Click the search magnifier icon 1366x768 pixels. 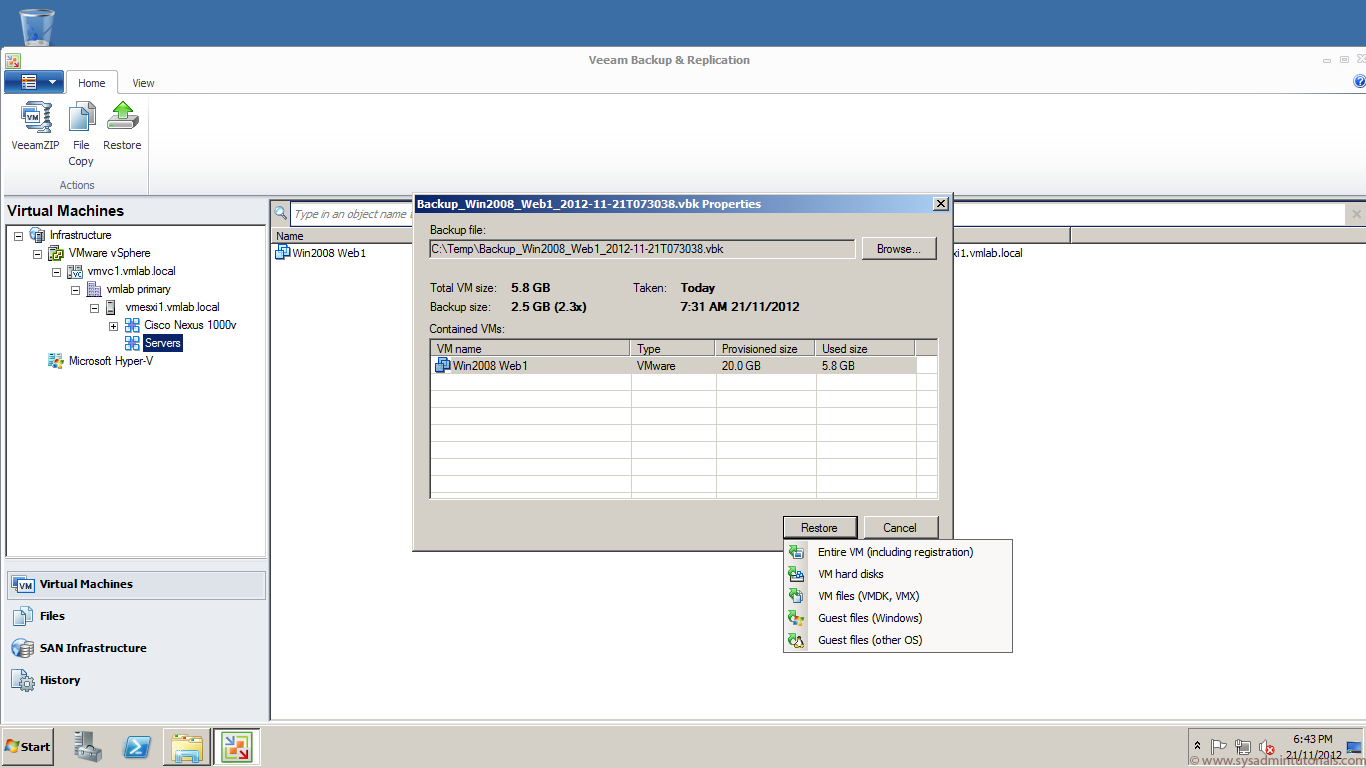[281, 213]
